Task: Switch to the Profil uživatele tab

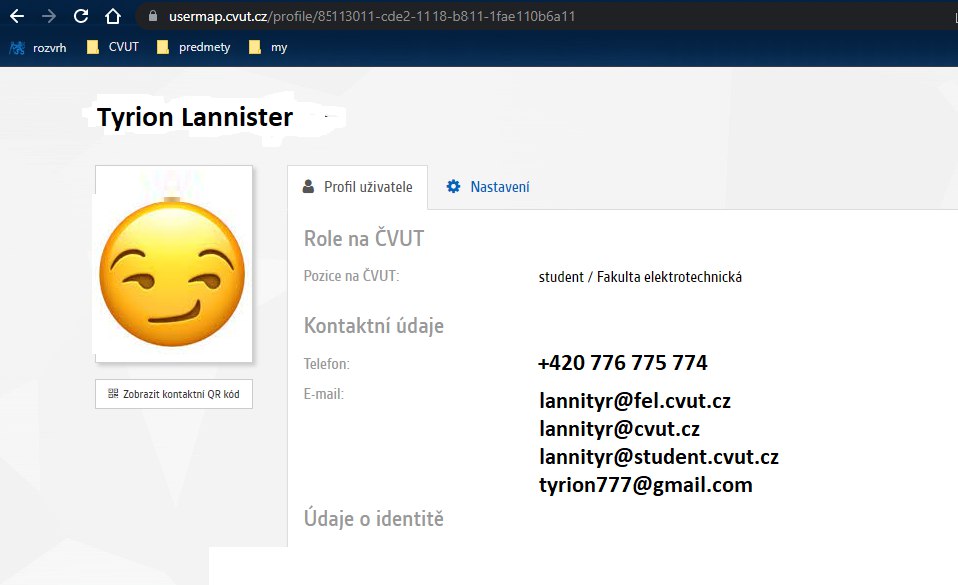Action: (x=357, y=187)
